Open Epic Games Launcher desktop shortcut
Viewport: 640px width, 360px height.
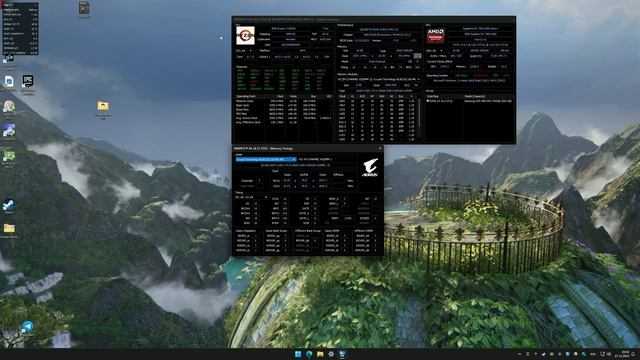28,81
